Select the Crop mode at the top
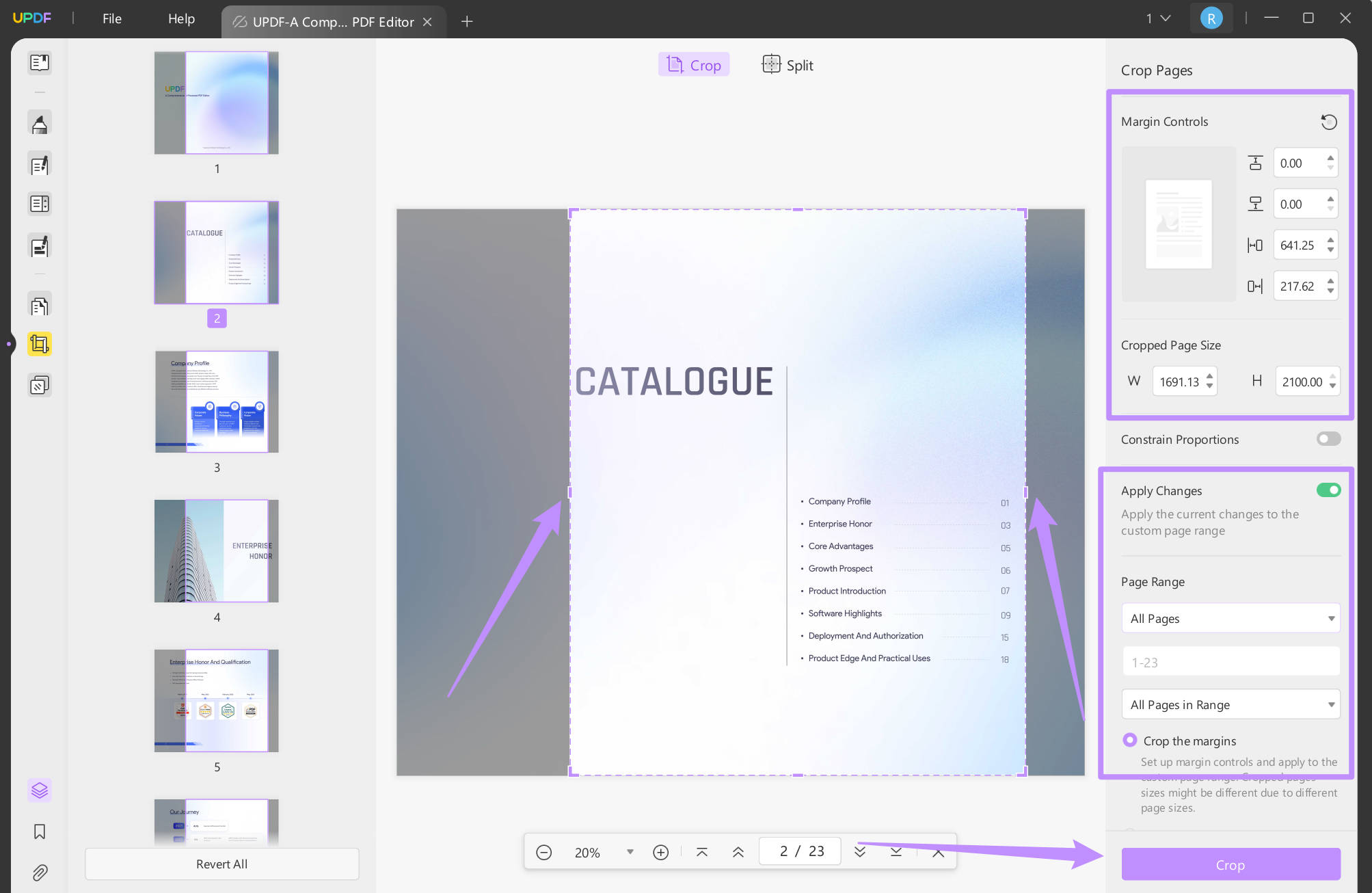 coord(693,64)
